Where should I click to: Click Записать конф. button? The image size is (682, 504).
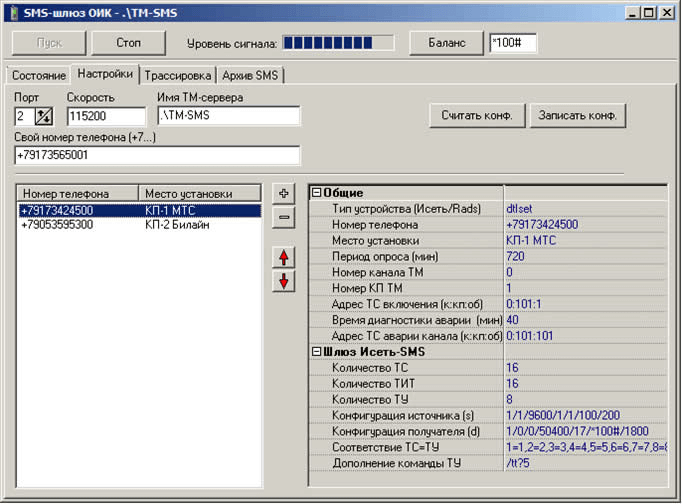[x=577, y=115]
